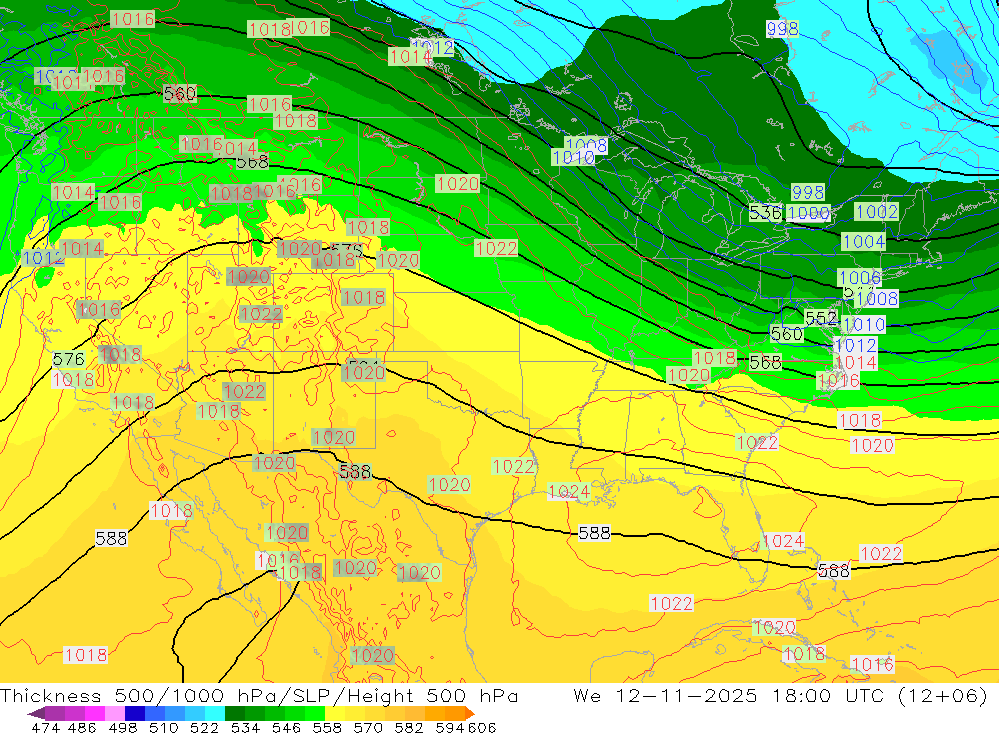1000x733 pixels.
Task: Click the light pink 498 legend swatch
Action: (x=115, y=713)
